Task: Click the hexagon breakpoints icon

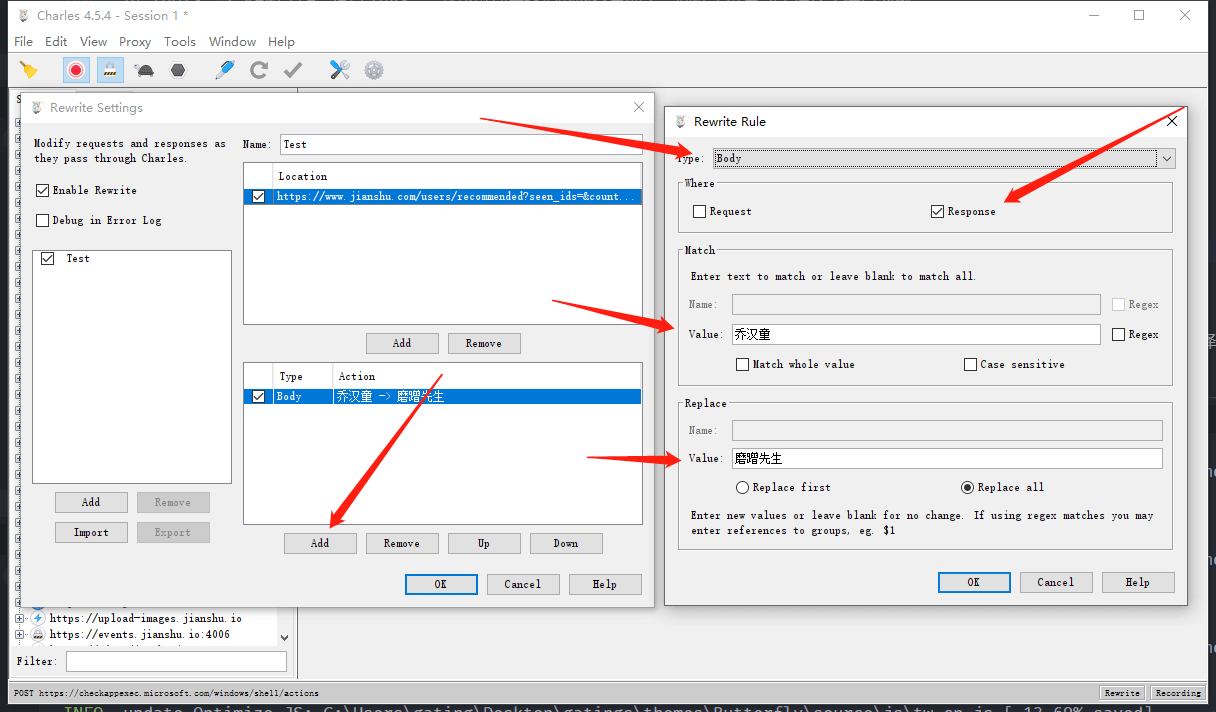Action: [x=178, y=70]
